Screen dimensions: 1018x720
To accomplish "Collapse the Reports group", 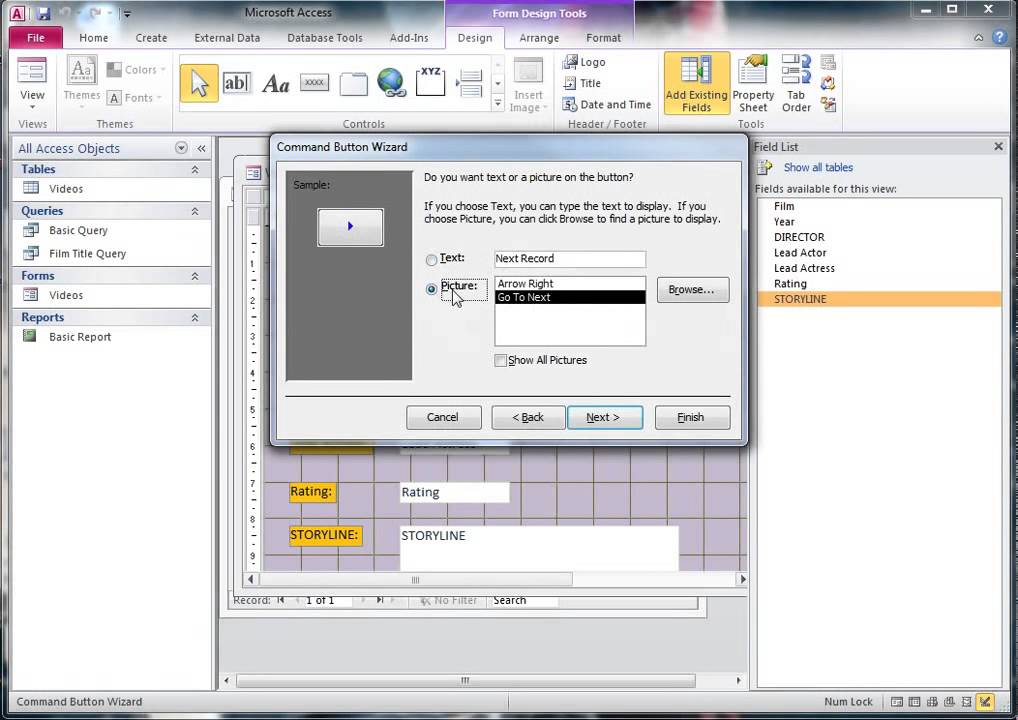I will [194, 317].
